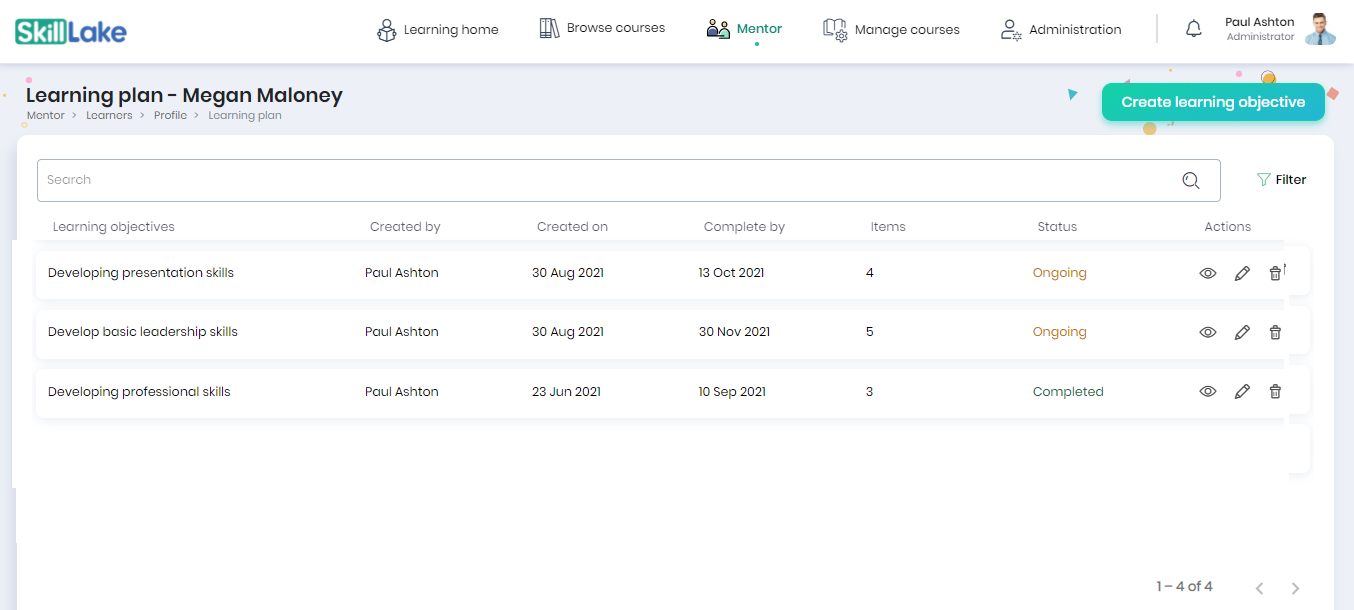The image size is (1354, 610).
Task: Open the Administration menu
Action: coord(1061,30)
